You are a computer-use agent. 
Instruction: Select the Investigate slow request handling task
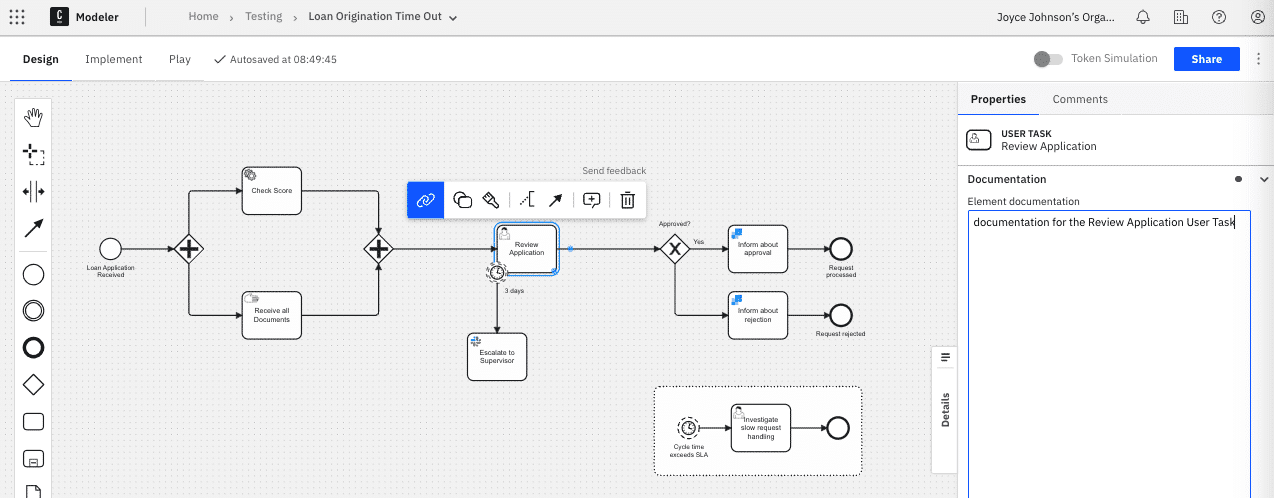click(x=761, y=428)
